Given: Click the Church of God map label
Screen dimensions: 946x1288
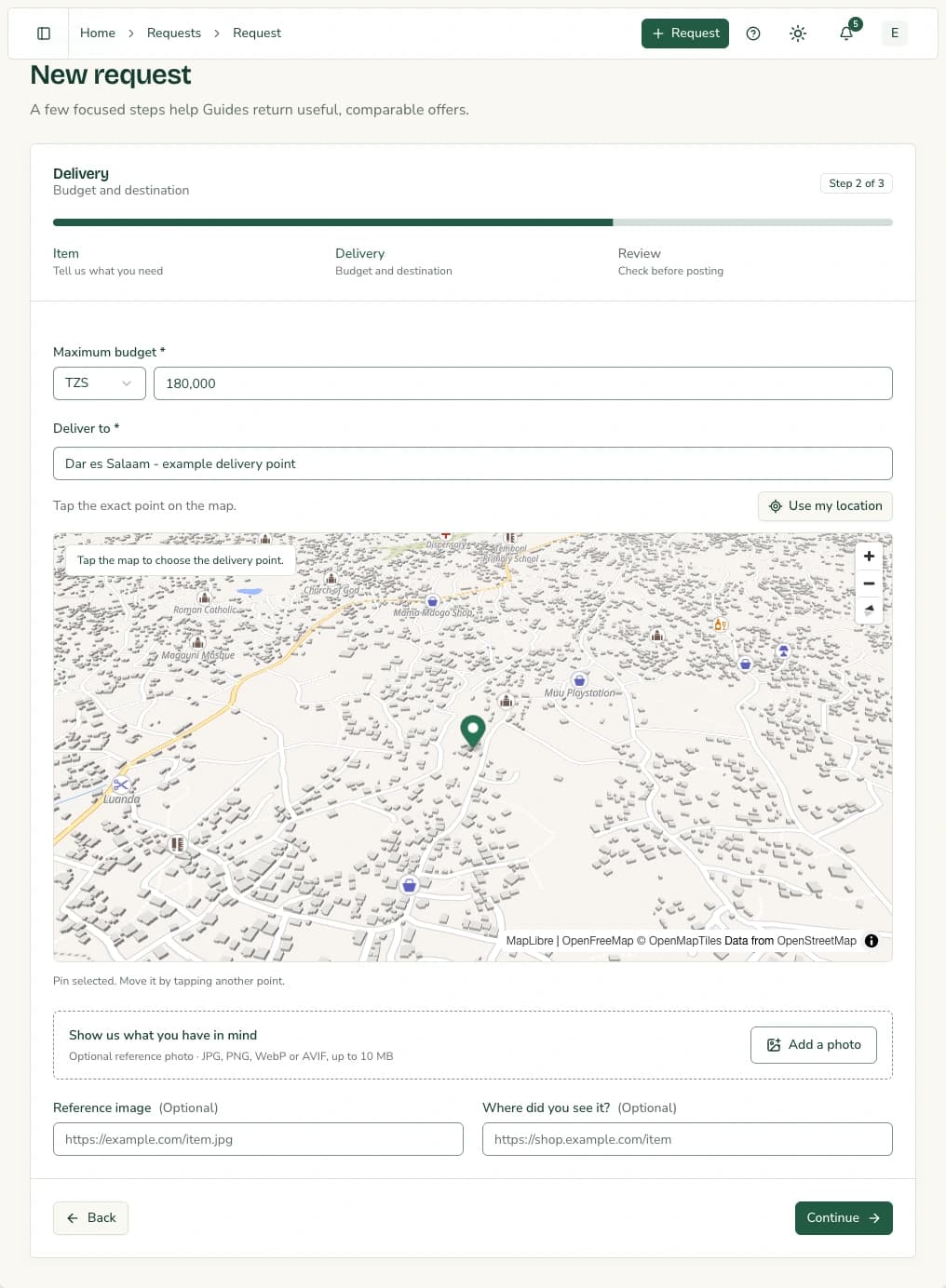Looking at the screenshot, I should point(331,590).
